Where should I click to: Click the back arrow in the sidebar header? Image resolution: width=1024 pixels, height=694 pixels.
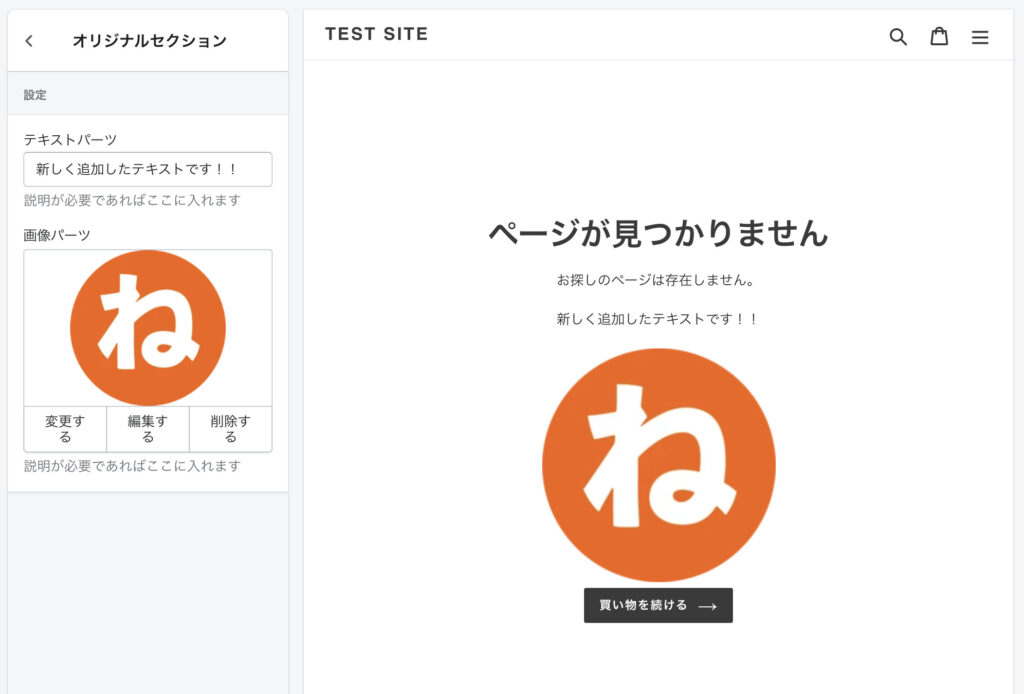[29, 41]
